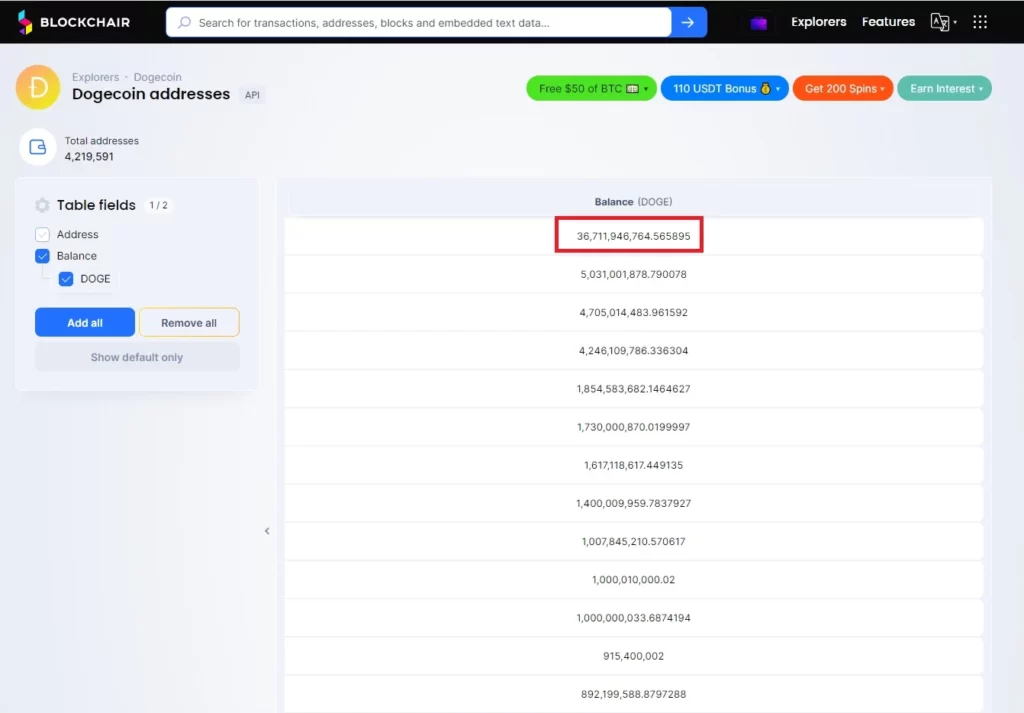Click the Table fields settings gear
The height and width of the screenshot is (713, 1024).
[x=42, y=205]
